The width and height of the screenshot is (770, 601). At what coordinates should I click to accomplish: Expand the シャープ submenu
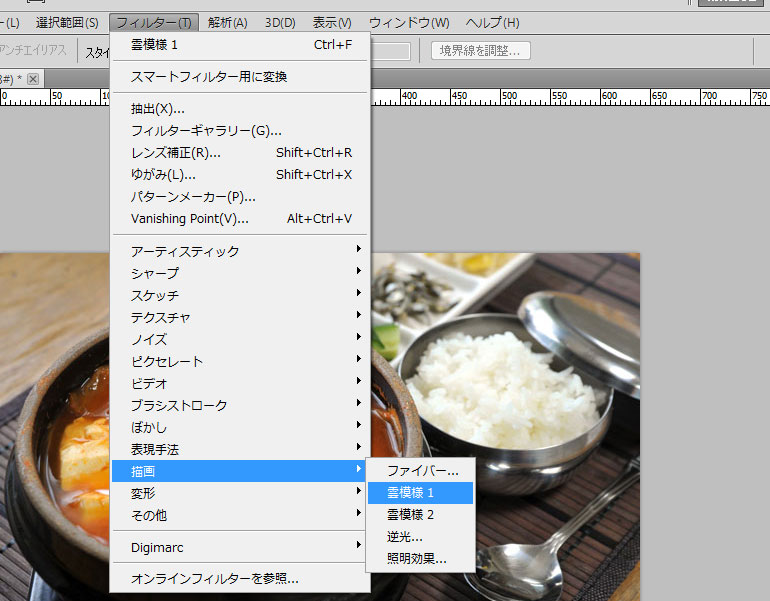coord(241,273)
